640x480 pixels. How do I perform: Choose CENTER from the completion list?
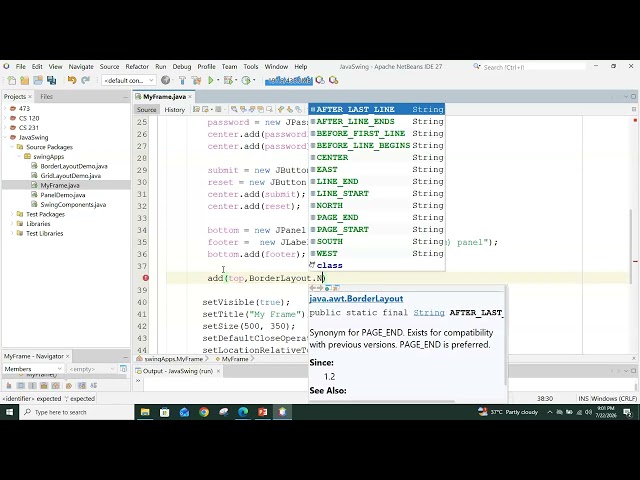pos(377,158)
